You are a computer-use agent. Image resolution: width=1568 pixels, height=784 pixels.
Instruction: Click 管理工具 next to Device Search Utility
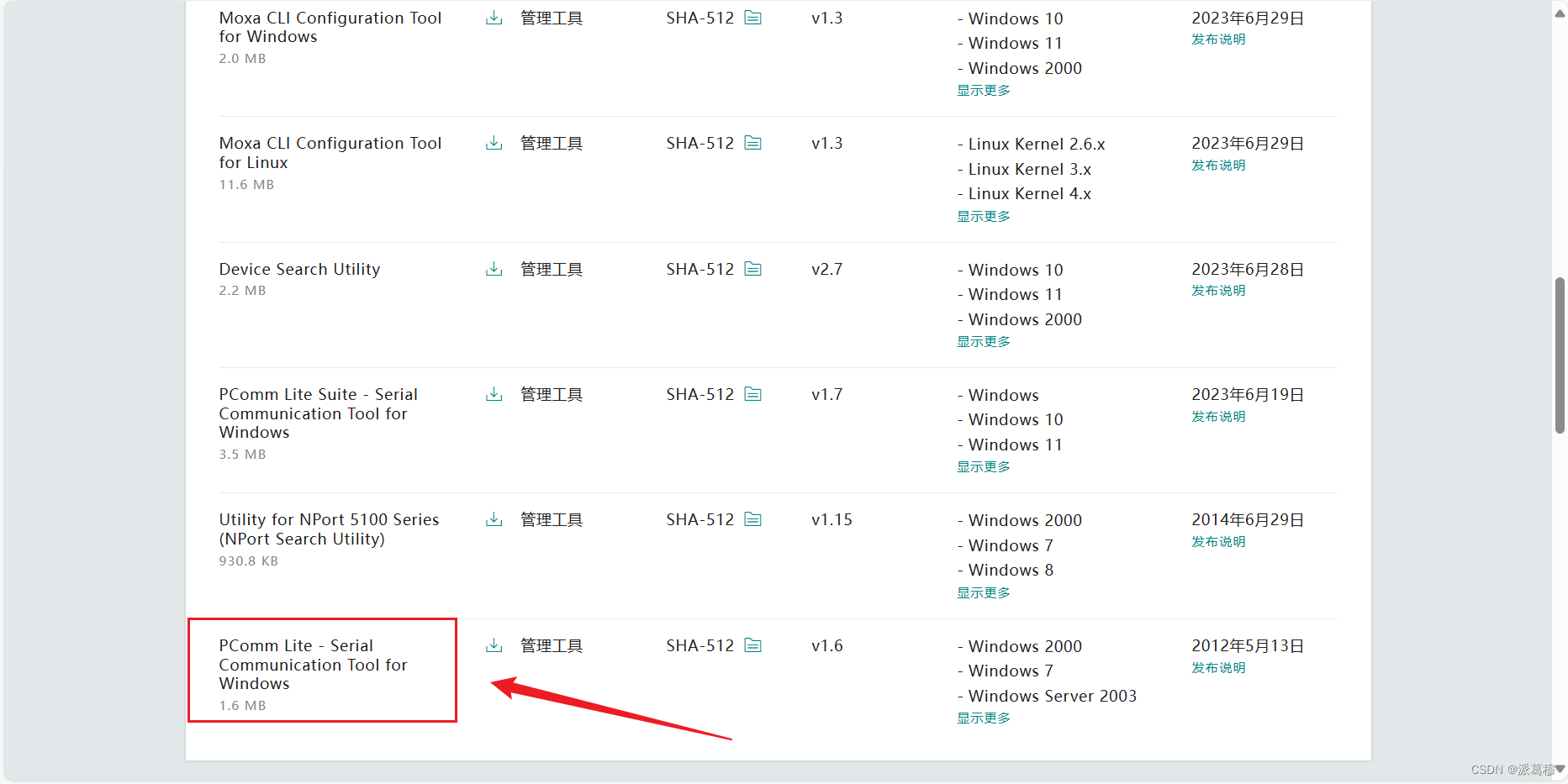pyautogui.click(x=551, y=269)
